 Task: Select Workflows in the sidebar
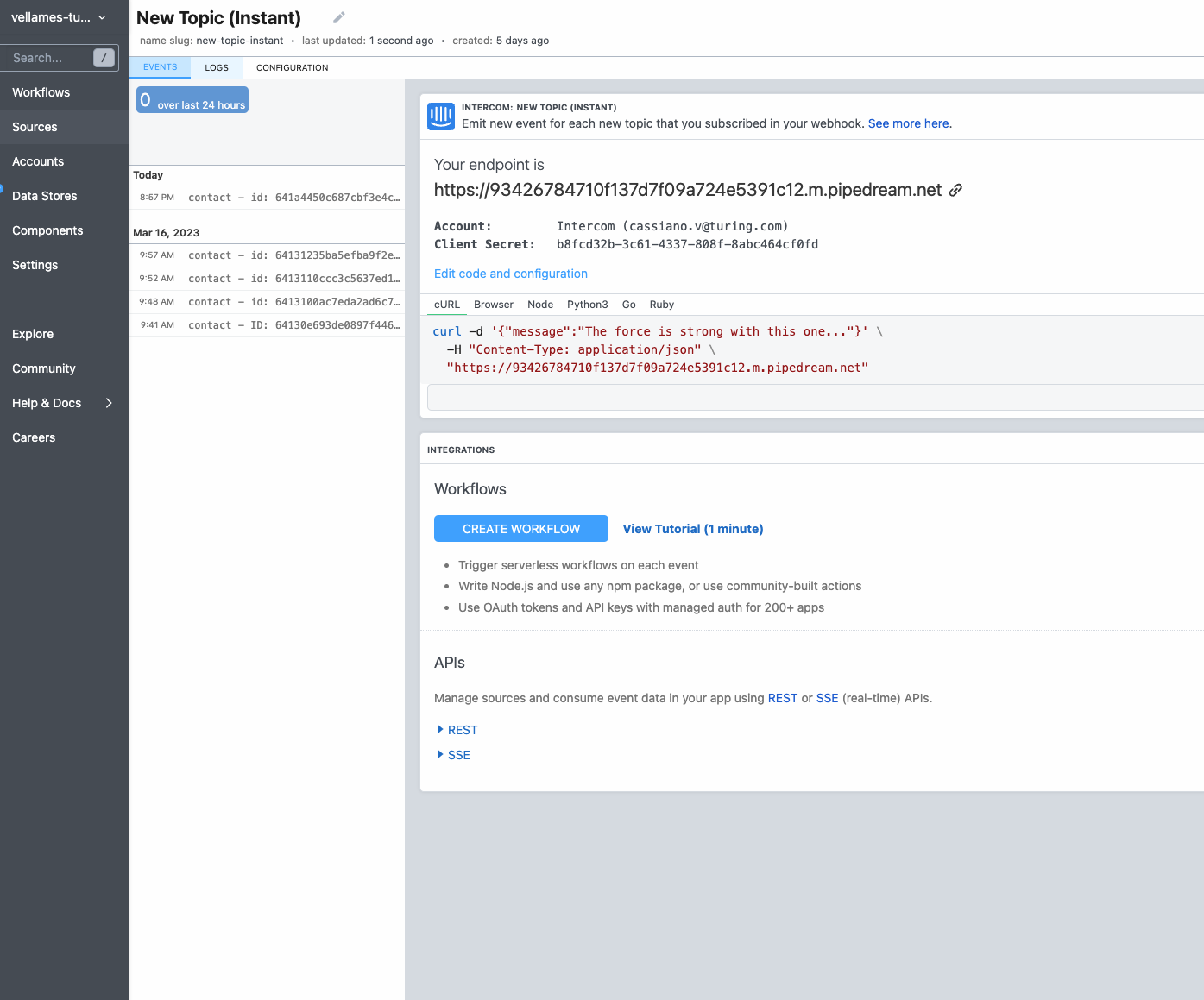click(x=41, y=92)
